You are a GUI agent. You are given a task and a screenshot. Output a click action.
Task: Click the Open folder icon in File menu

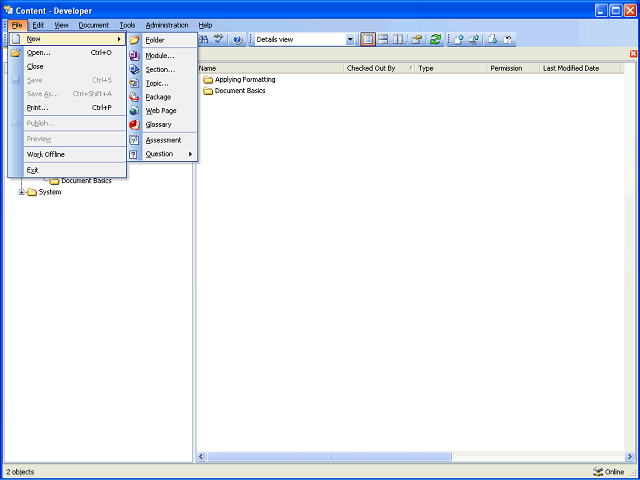pos(16,53)
